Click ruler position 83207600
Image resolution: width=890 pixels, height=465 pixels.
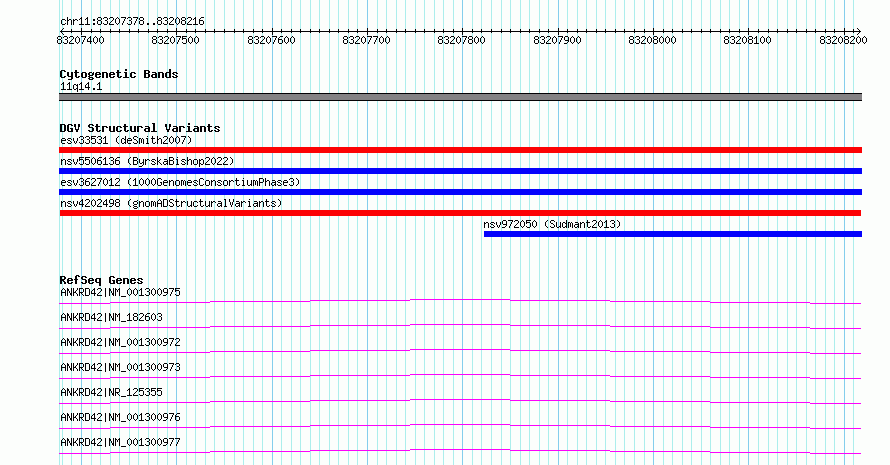pyautogui.click(x=271, y=40)
